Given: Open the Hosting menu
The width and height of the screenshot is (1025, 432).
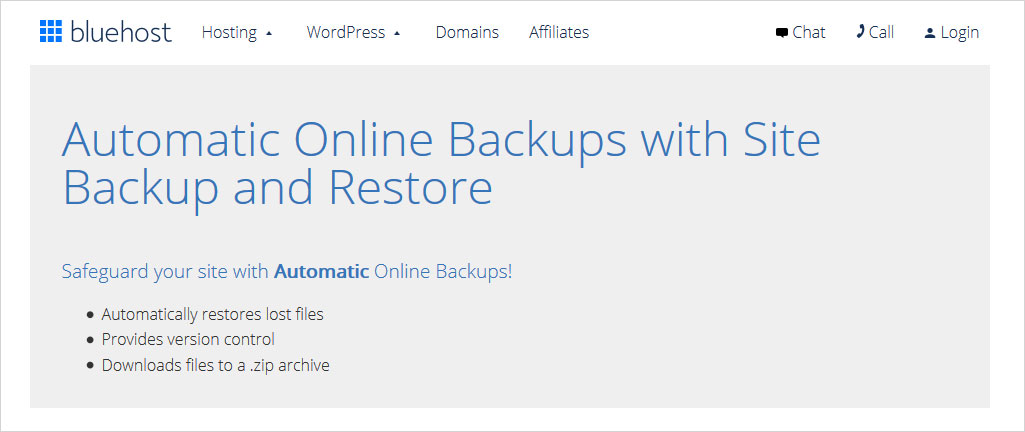Looking at the screenshot, I should pyautogui.click(x=229, y=32).
